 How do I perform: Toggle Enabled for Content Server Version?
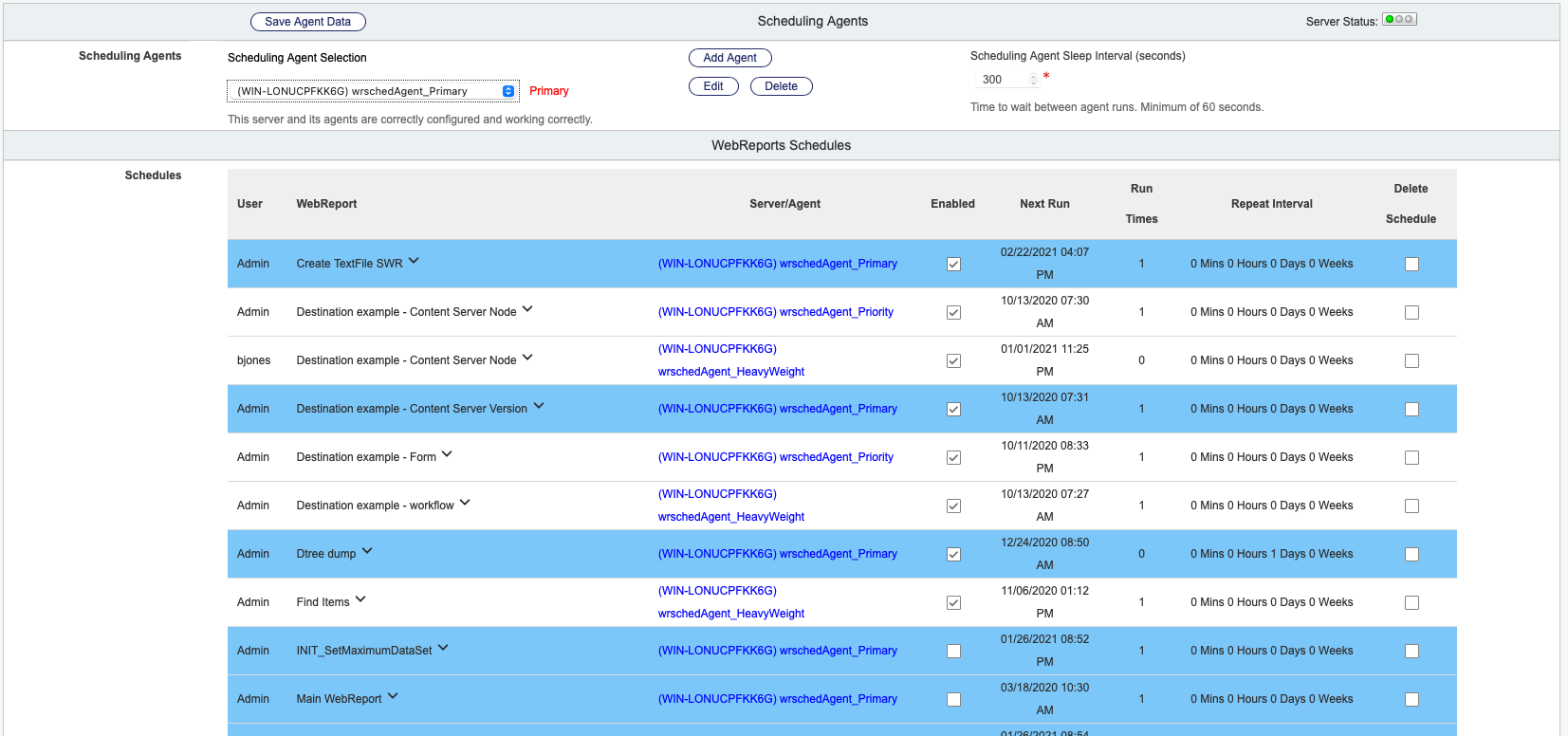[x=953, y=410]
